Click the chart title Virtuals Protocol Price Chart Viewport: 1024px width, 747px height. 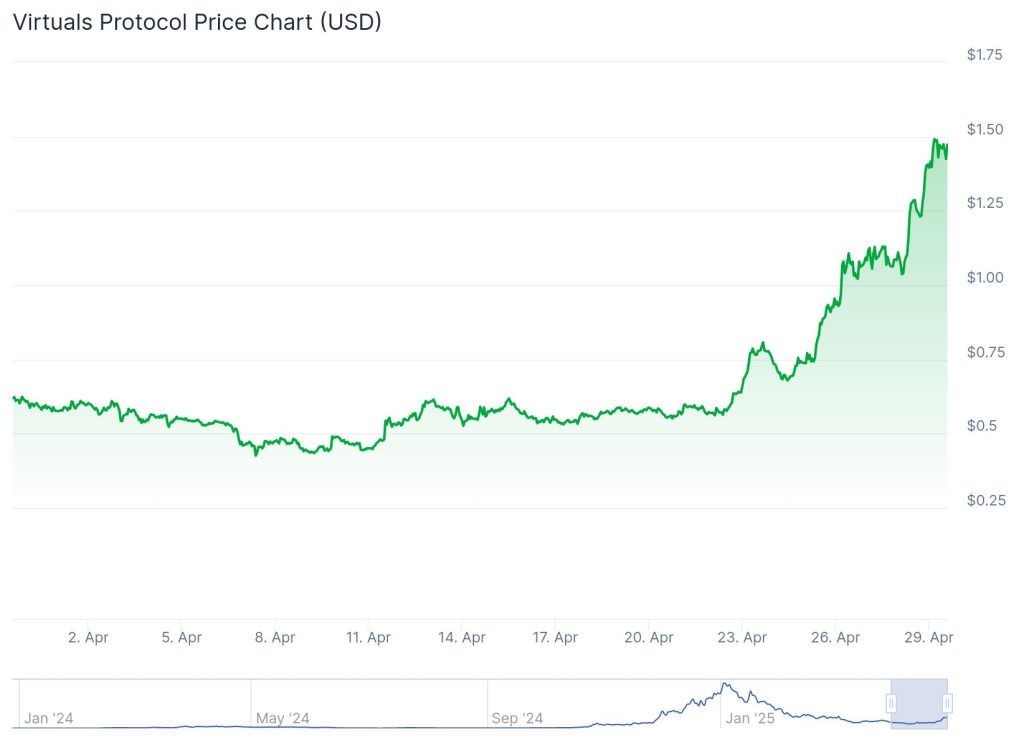point(197,22)
